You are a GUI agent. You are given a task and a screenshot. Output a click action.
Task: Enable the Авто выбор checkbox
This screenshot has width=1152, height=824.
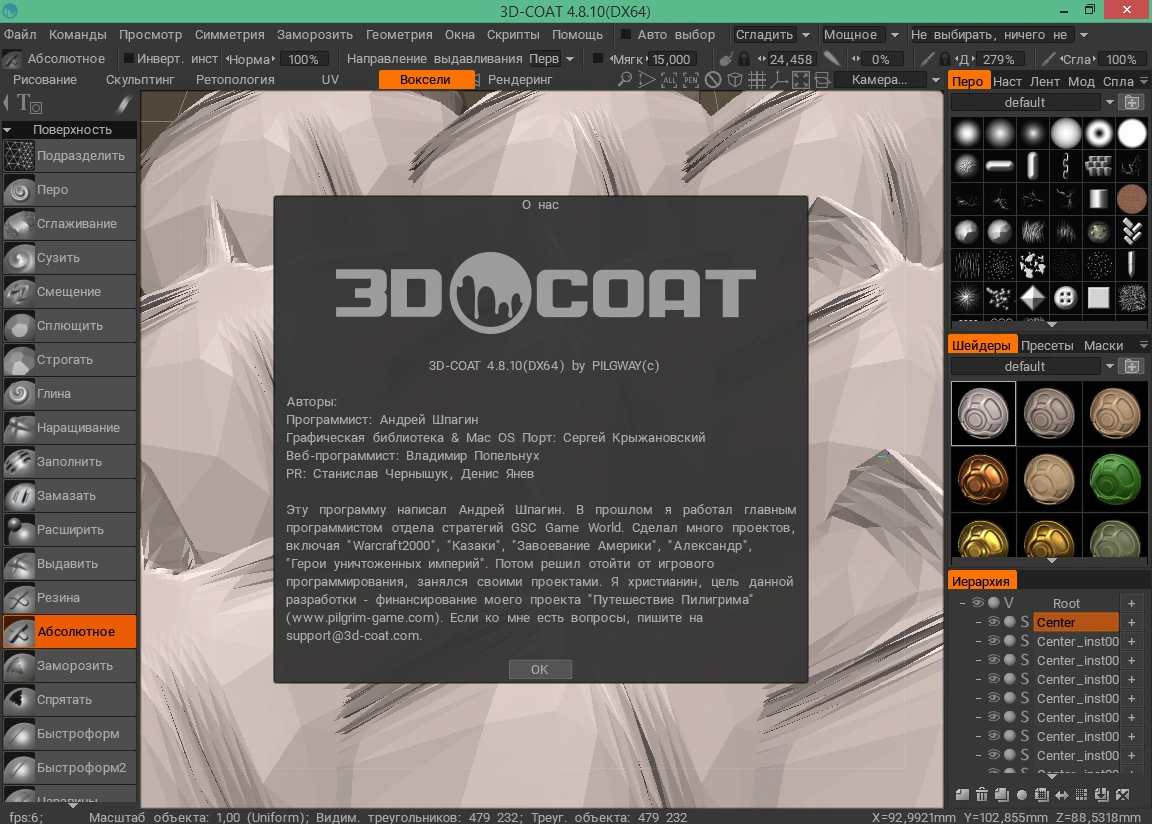[x=626, y=35]
